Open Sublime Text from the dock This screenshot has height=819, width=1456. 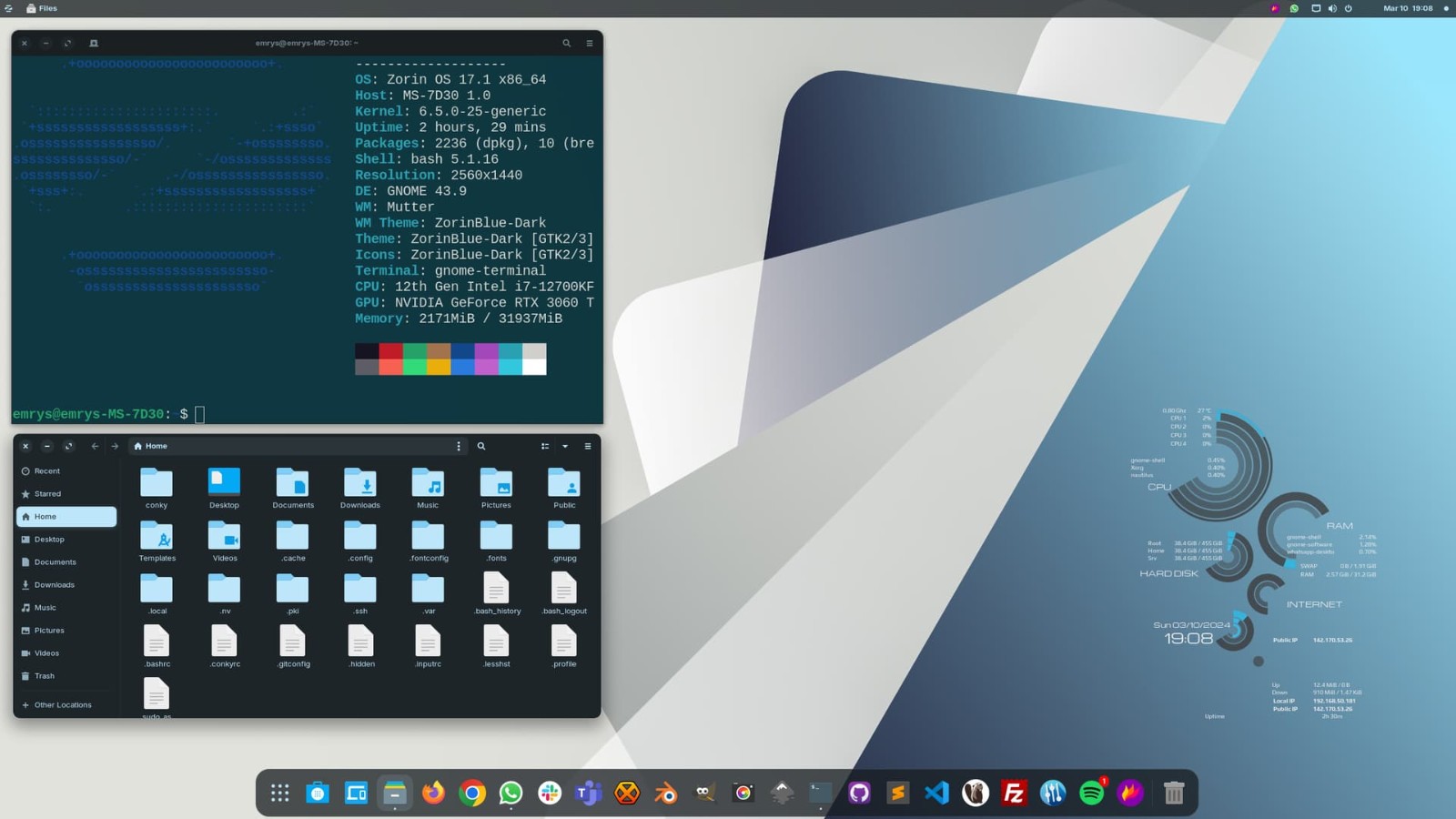click(x=898, y=794)
